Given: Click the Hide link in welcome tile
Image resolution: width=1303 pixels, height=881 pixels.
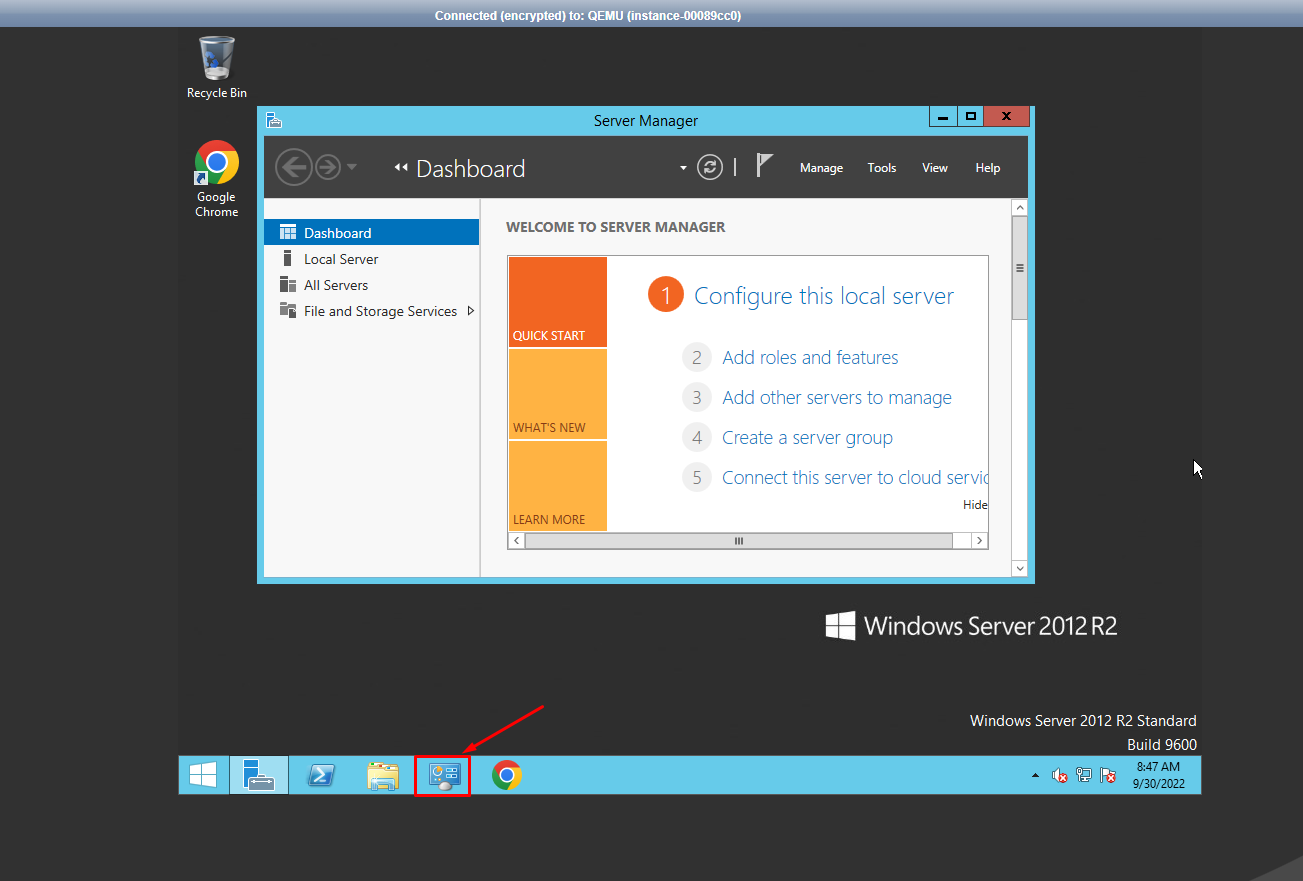Looking at the screenshot, I should 975,505.
